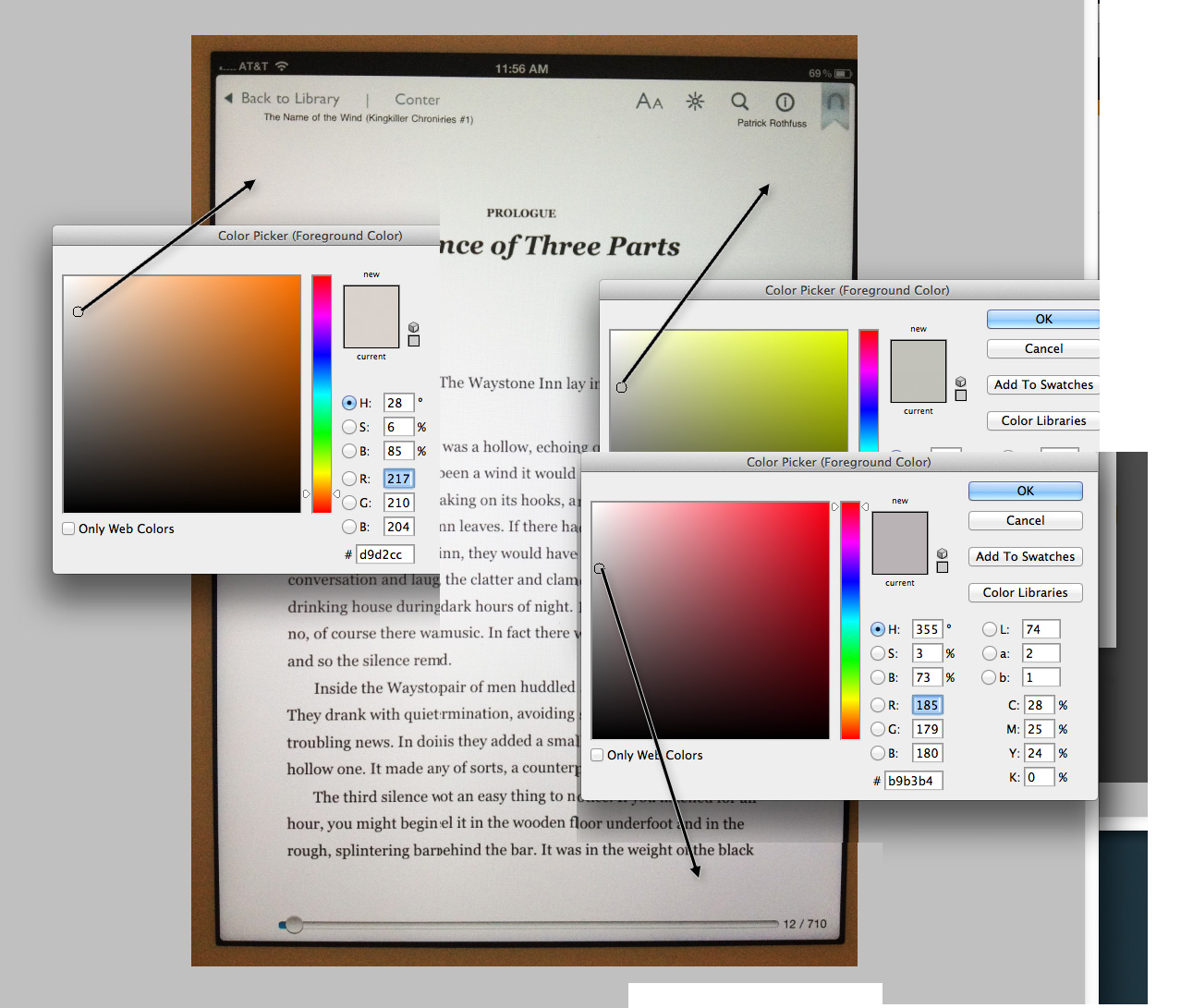
Task: Click small web-safe square swatch in d9d2cc picker
Action: (x=414, y=341)
